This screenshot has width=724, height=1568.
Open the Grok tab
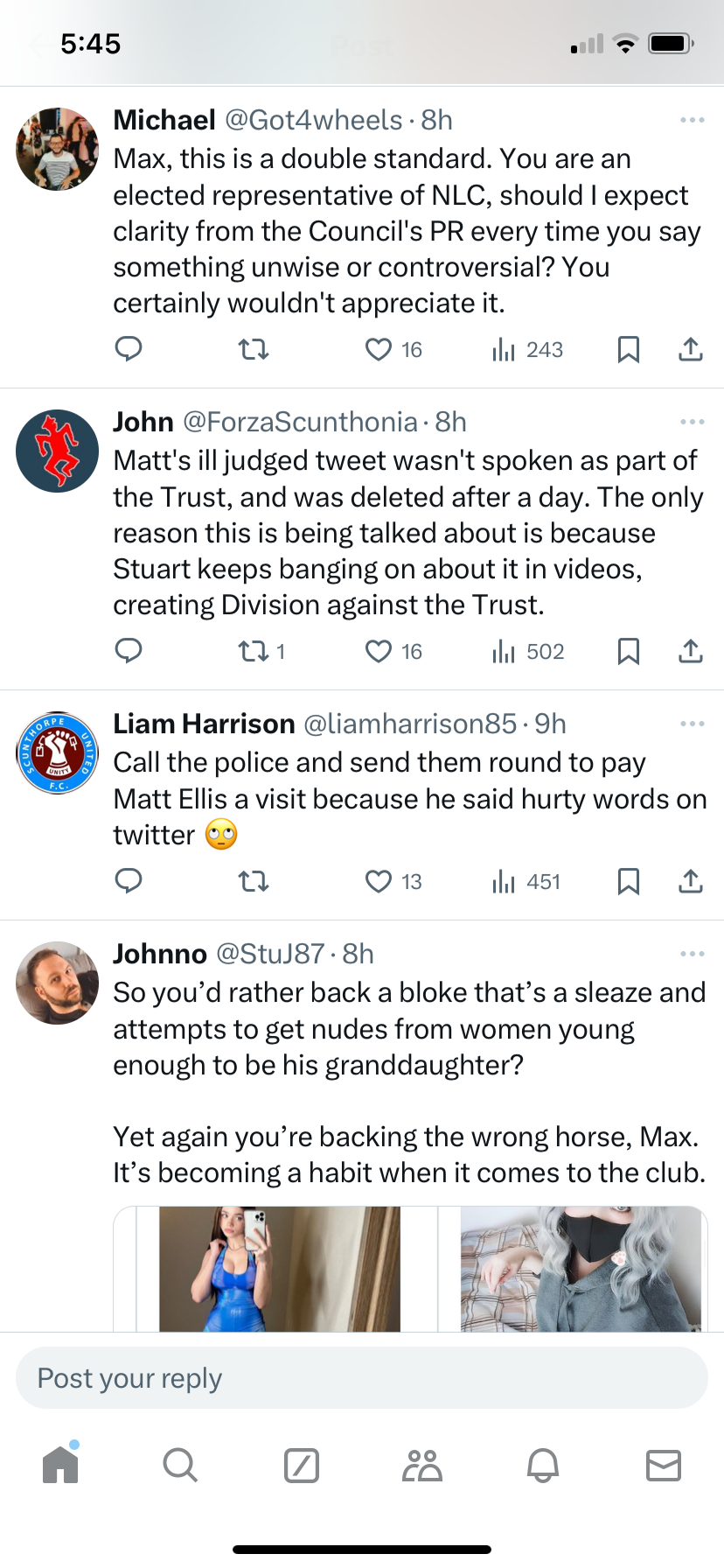pyautogui.click(x=302, y=1465)
